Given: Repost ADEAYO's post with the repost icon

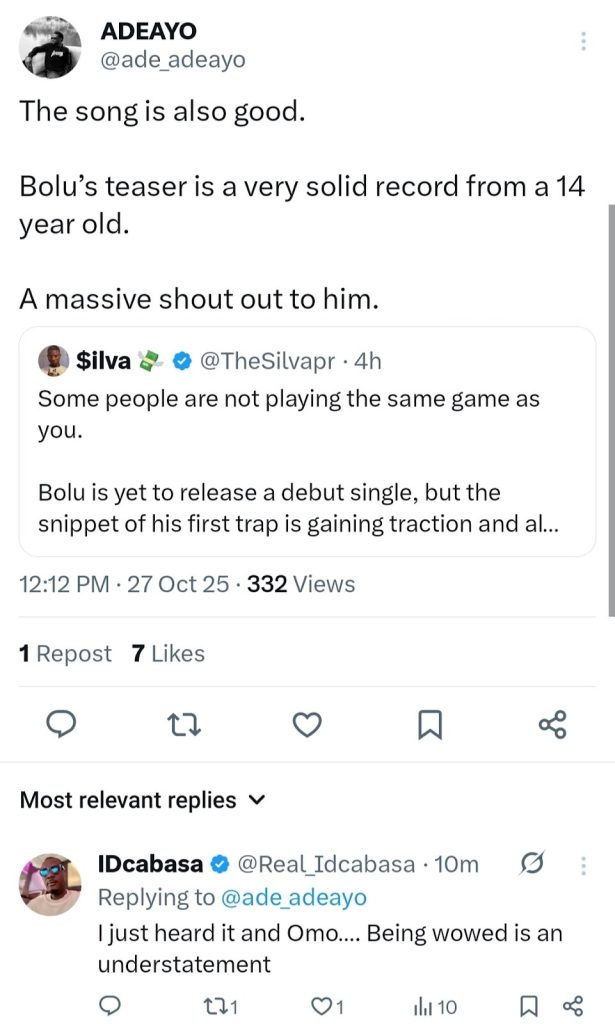Looking at the screenshot, I should tap(185, 724).
